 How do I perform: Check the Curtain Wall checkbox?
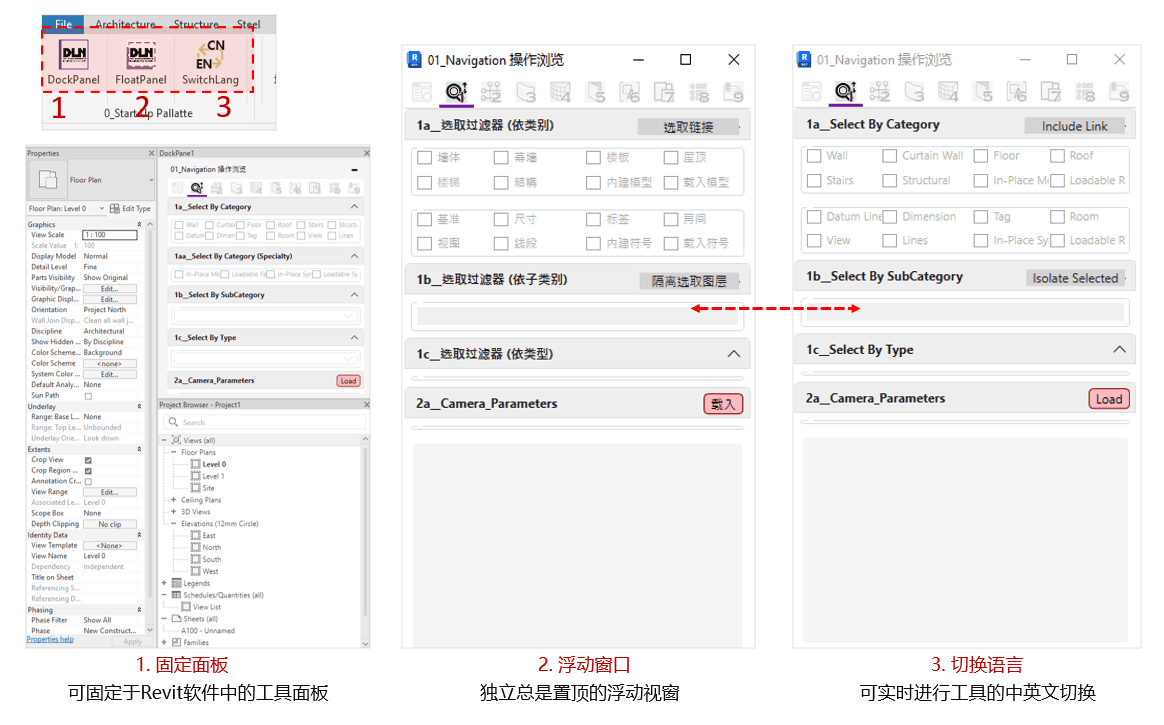pos(889,156)
